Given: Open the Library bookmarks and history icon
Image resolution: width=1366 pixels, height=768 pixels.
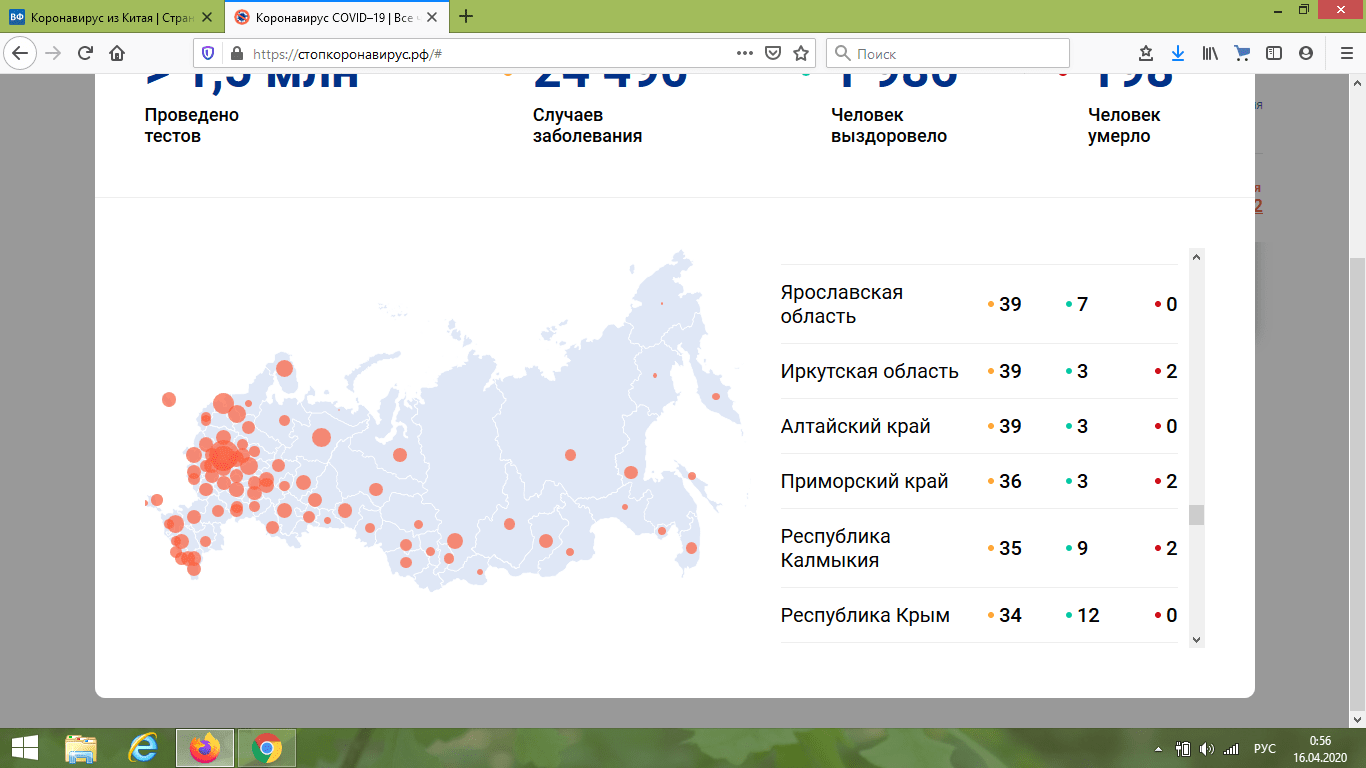Looking at the screenshot, I should point(1211,54).
